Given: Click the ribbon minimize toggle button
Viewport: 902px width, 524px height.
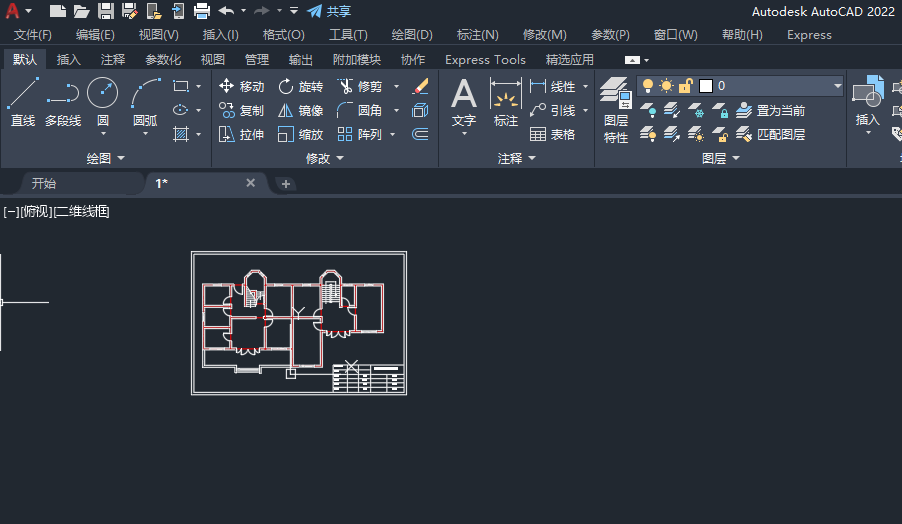Looking at the screenshot, I should coord(632,60).
